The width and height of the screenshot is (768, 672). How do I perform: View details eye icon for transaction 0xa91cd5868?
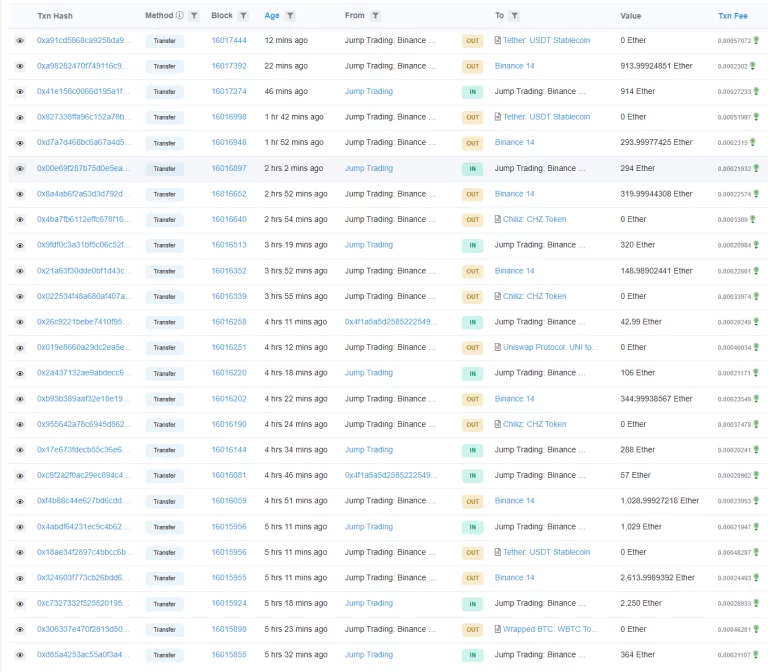click(19, 40)
